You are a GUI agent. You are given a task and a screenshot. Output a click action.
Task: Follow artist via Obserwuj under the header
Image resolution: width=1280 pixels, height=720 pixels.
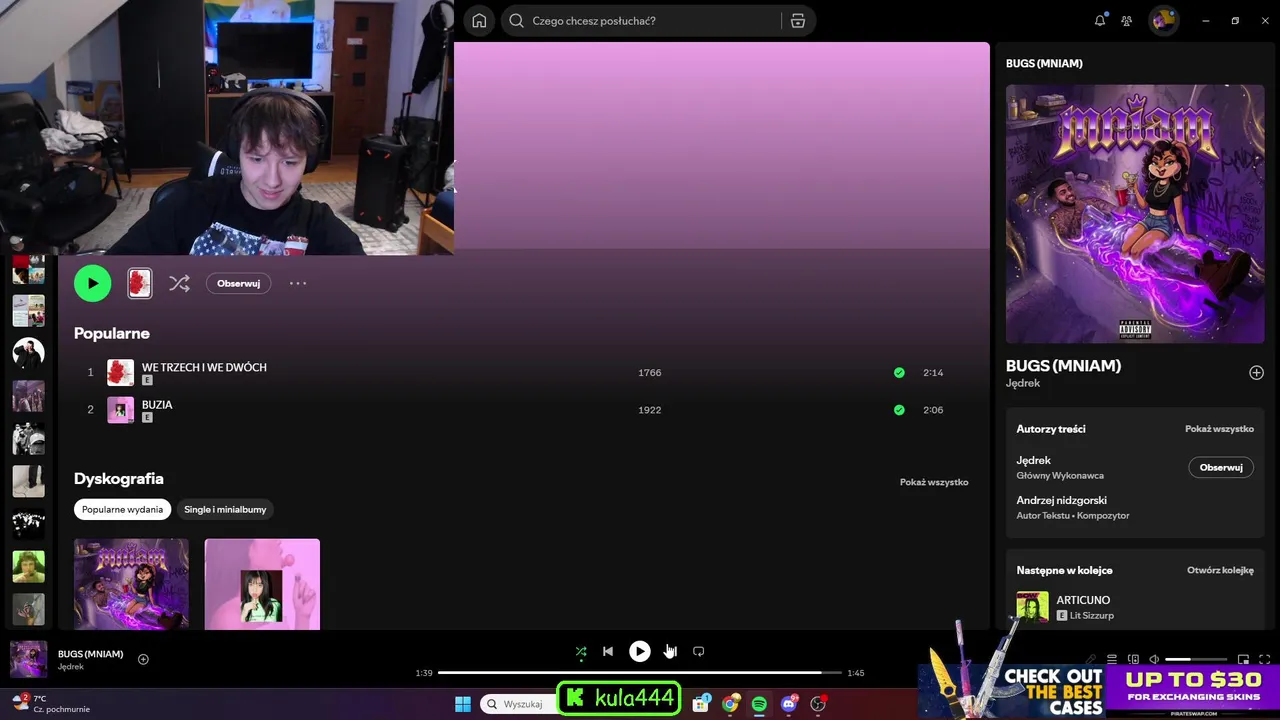[x=238, y=283]
